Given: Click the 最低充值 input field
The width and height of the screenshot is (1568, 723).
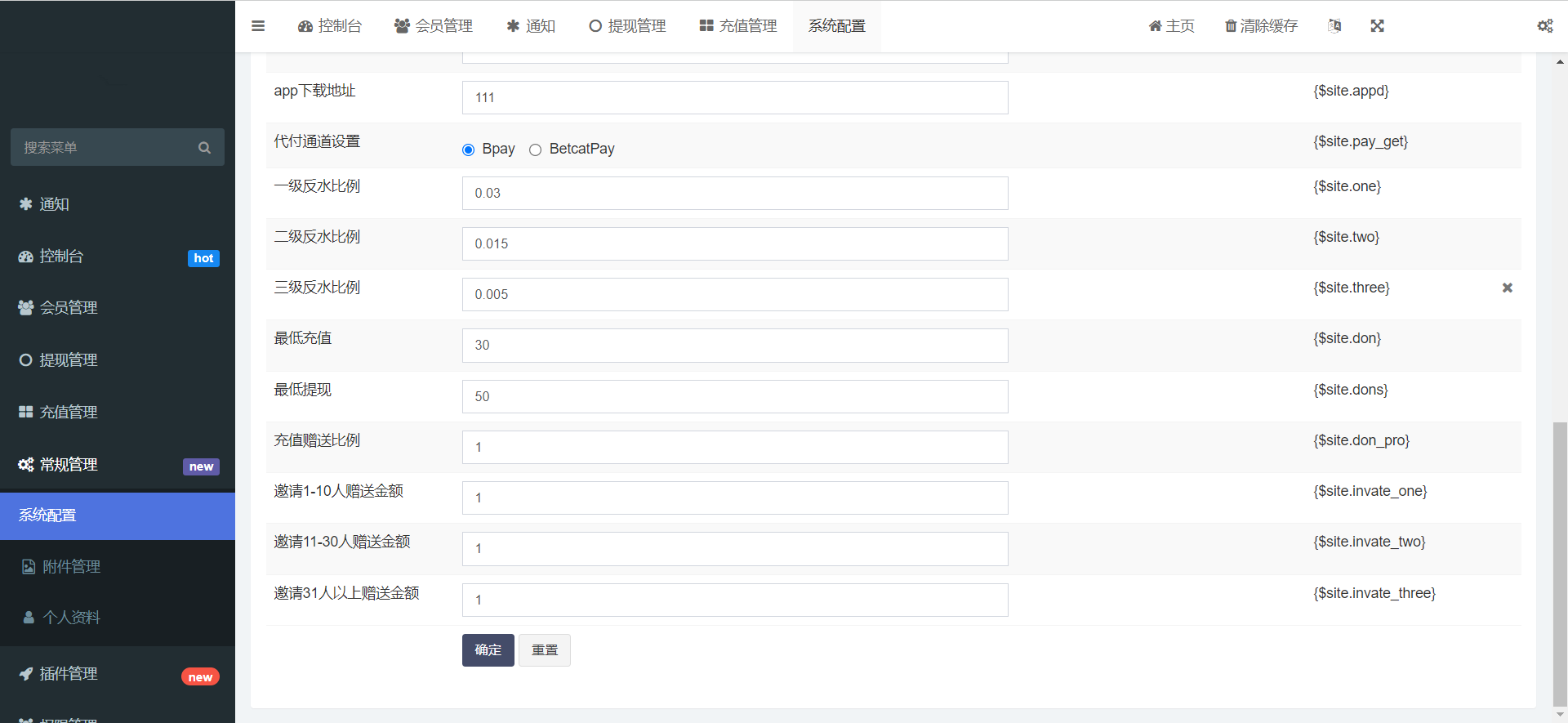Looking at the screenshot, I should 734,346.
